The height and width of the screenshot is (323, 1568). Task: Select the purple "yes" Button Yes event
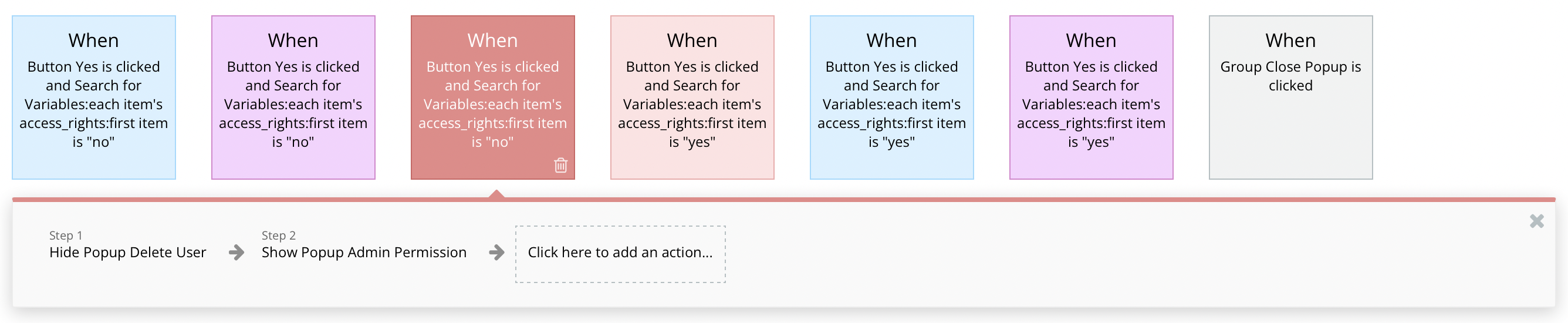(1091, 97)
